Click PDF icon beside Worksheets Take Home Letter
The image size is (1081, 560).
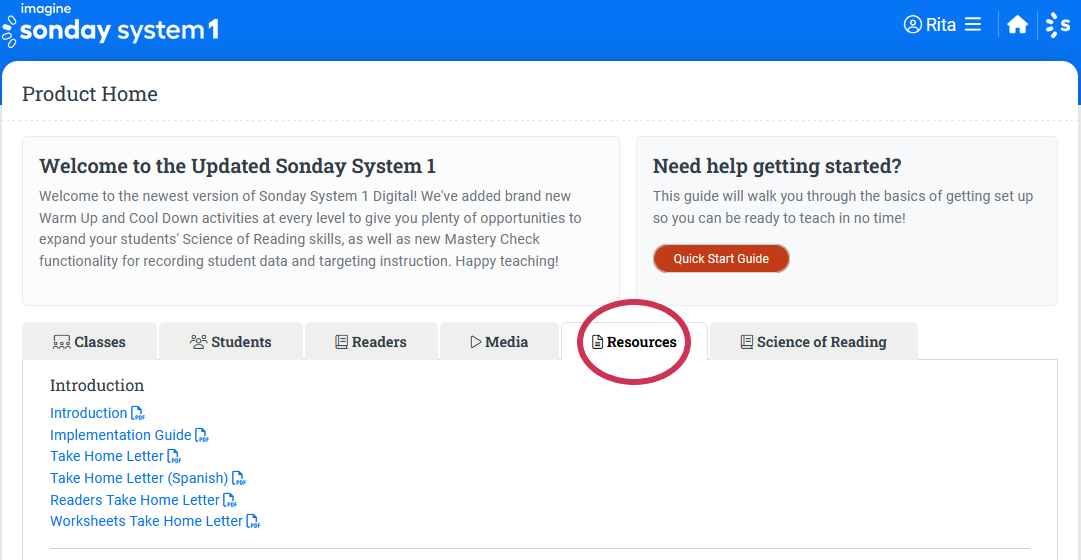[x=254, y=522]
